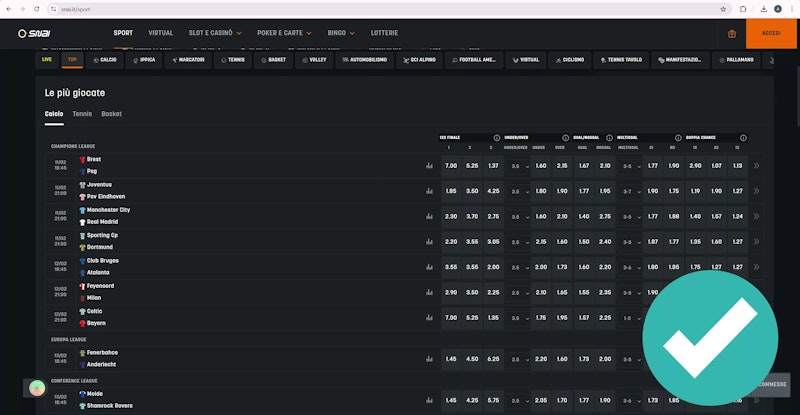Open the gift promotions icon in header
Image resolution: width=800 pixels, height=415 pixels.
coord(731,33)
